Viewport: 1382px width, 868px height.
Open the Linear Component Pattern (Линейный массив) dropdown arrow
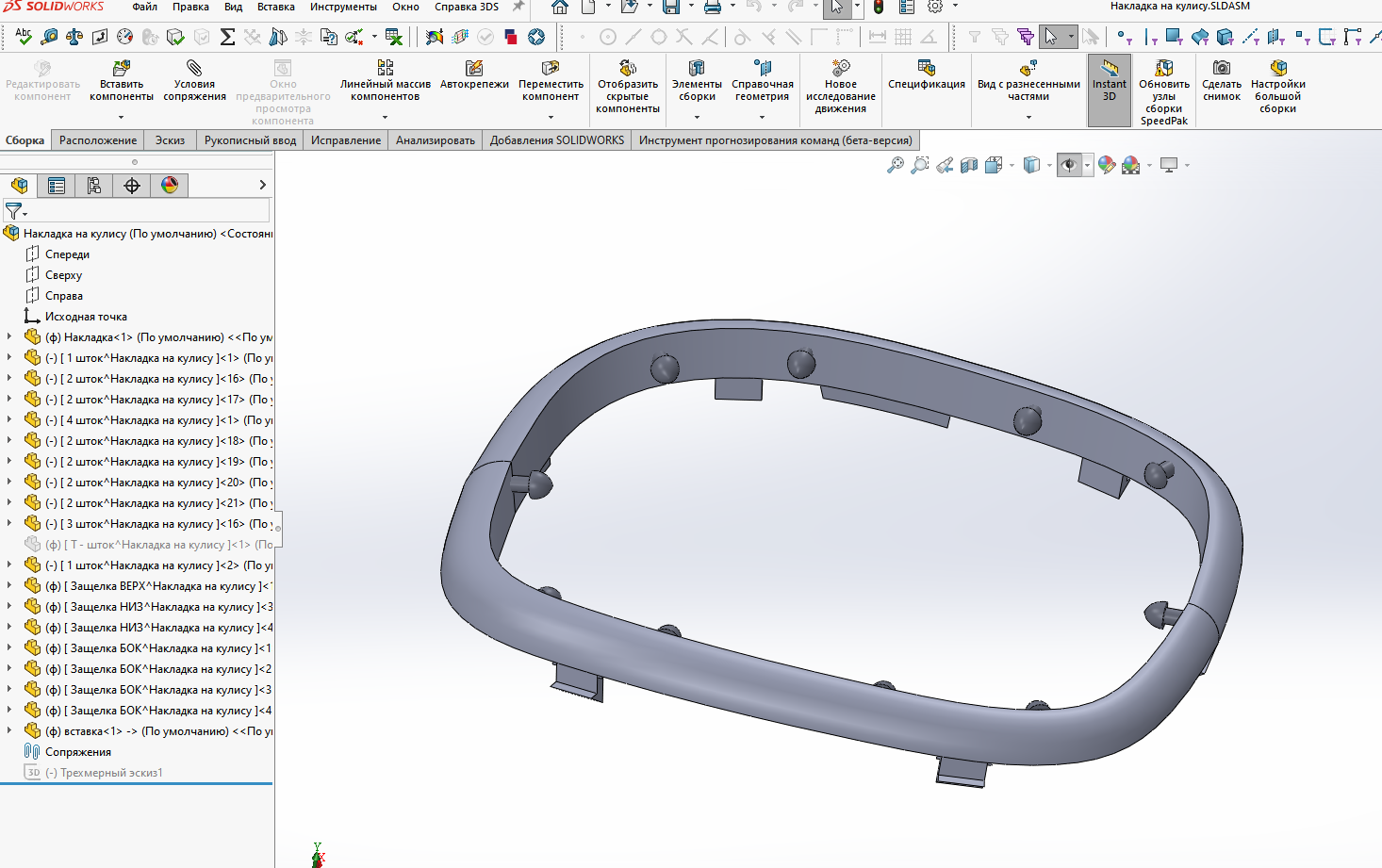[x=386, y=118]
